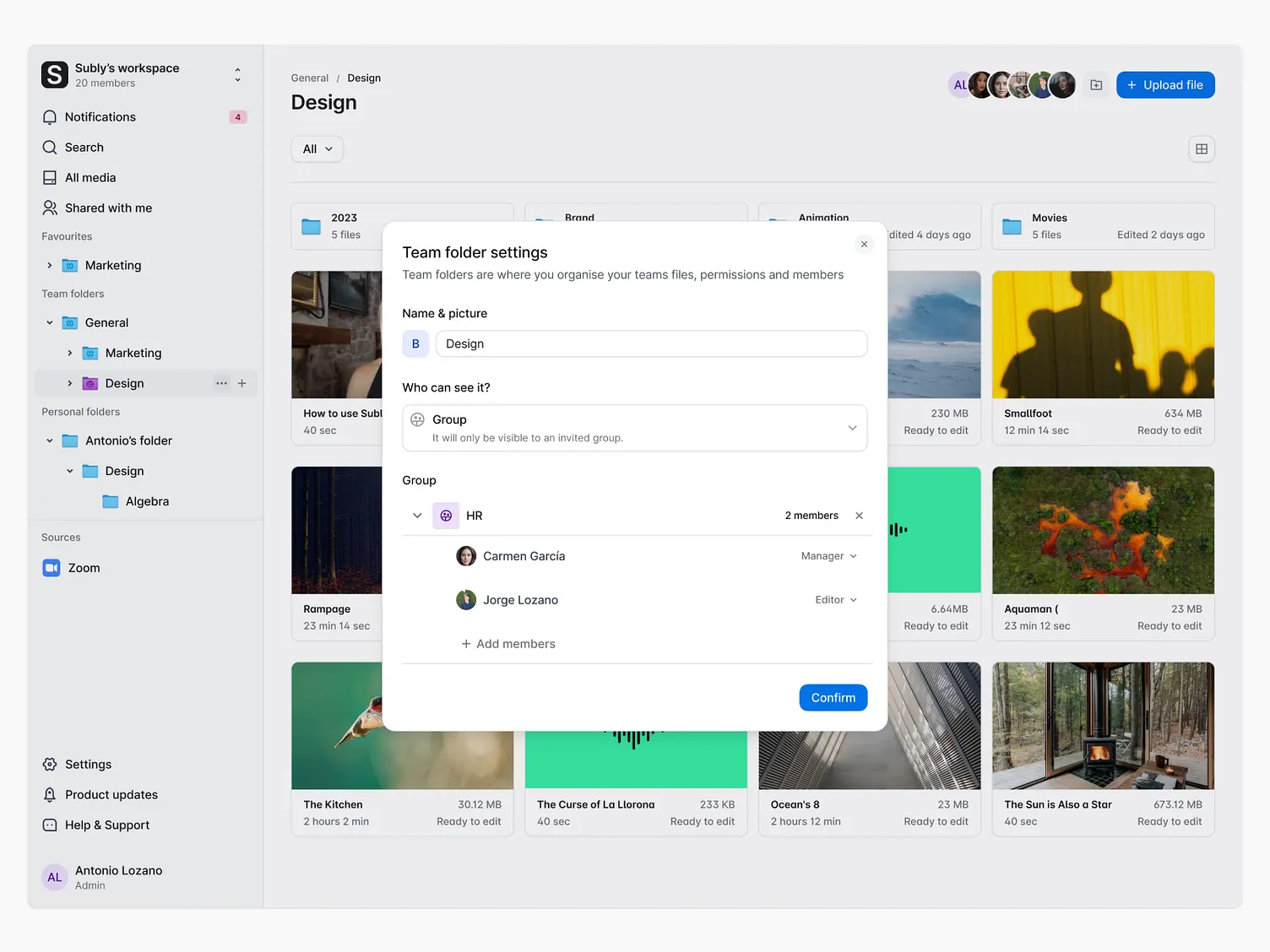
Task: Open All media in sidebar
Action: [x=90, y=178]
